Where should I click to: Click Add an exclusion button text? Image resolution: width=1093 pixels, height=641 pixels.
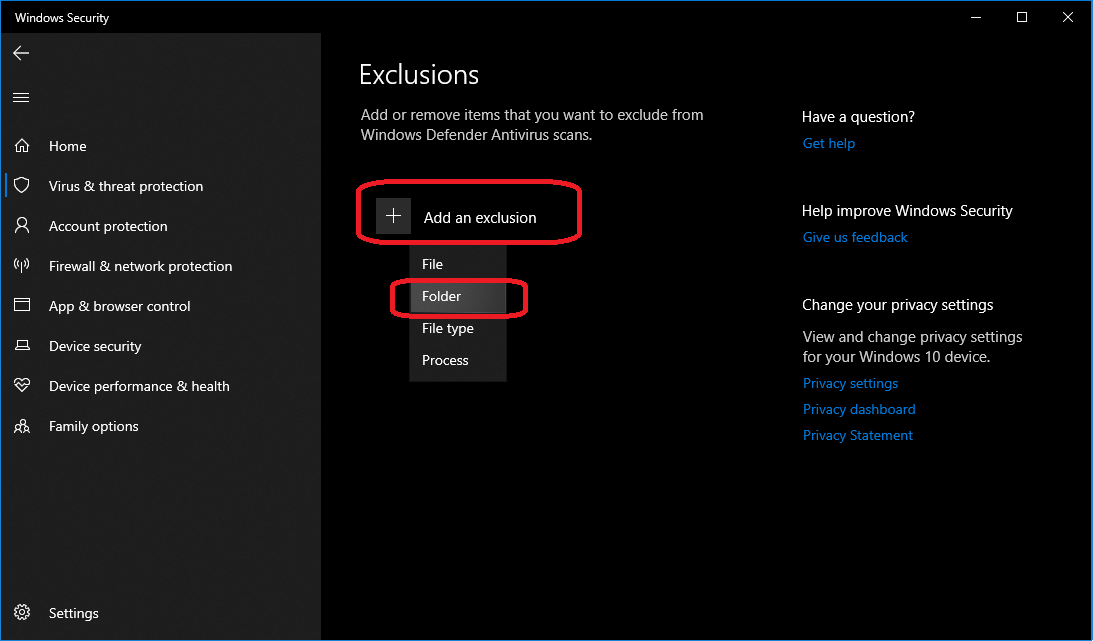pos(480,217)
